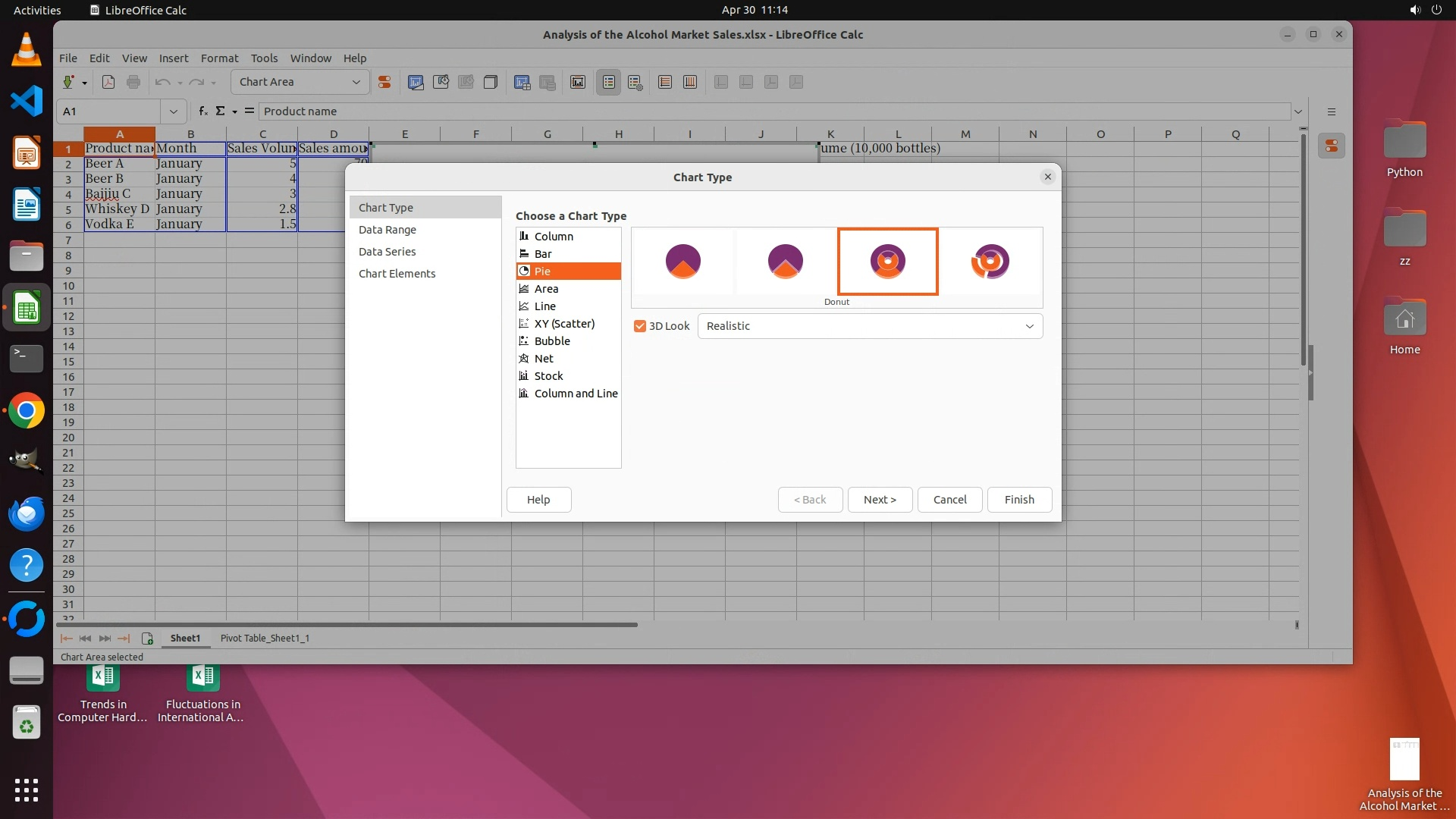The width and height of the screenshot is (1456, 819).
Task: Click the Finish button
Action: coord(1018,500)
